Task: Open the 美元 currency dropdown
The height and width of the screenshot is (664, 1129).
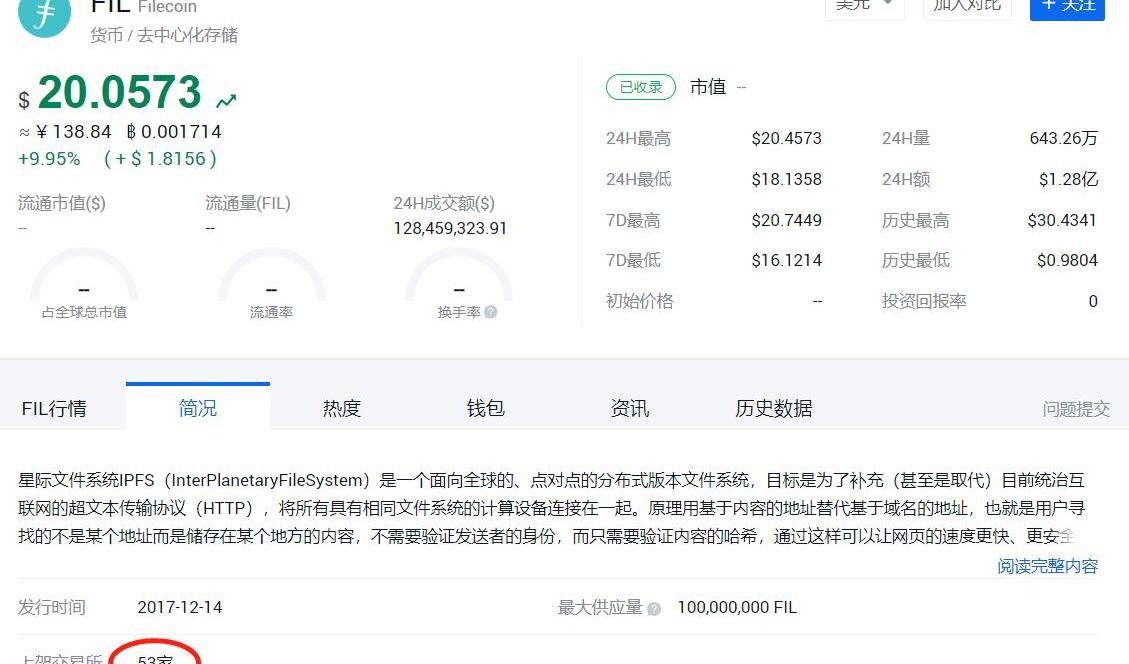Action: 864,6
